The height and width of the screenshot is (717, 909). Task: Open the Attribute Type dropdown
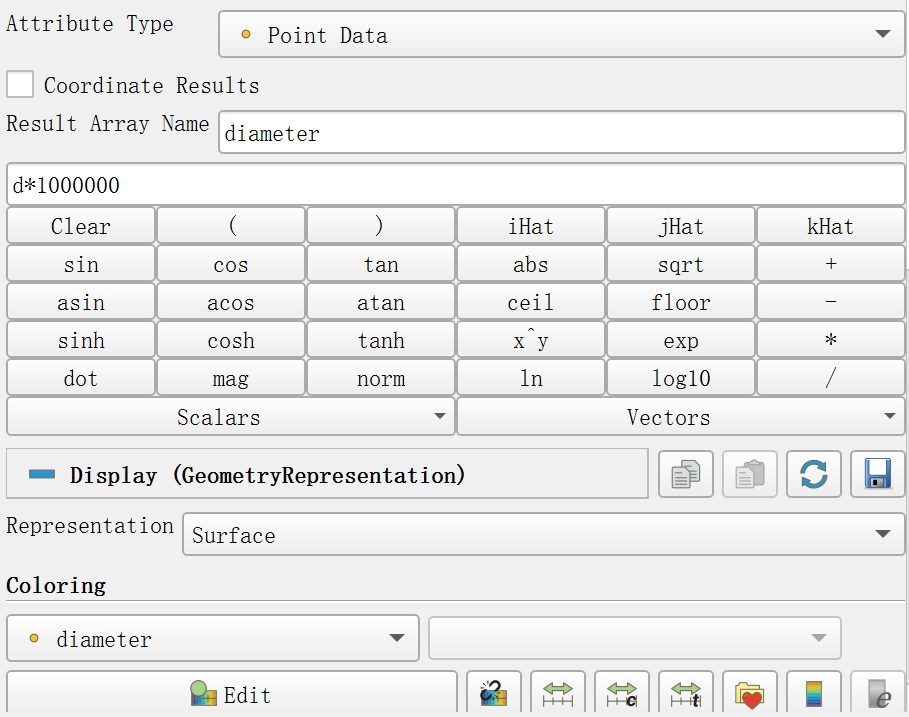(561, 34)
